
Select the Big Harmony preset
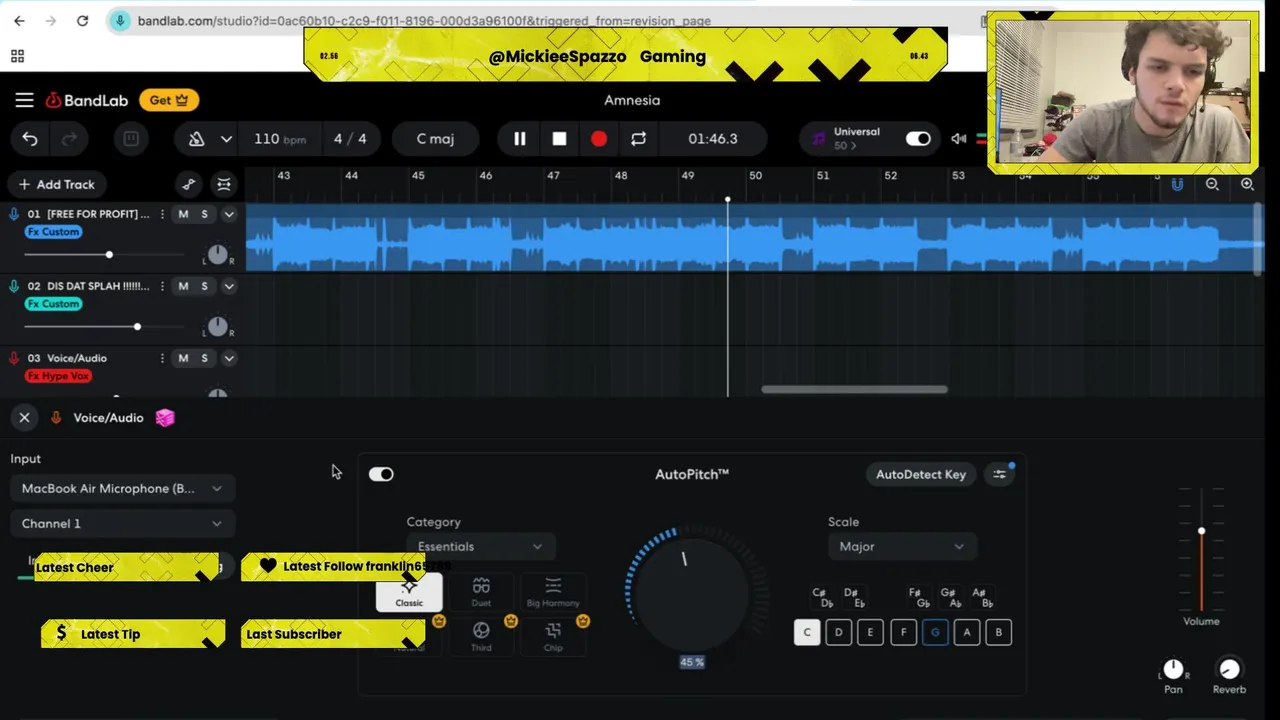pyautogui.click(x=553, y=592)
